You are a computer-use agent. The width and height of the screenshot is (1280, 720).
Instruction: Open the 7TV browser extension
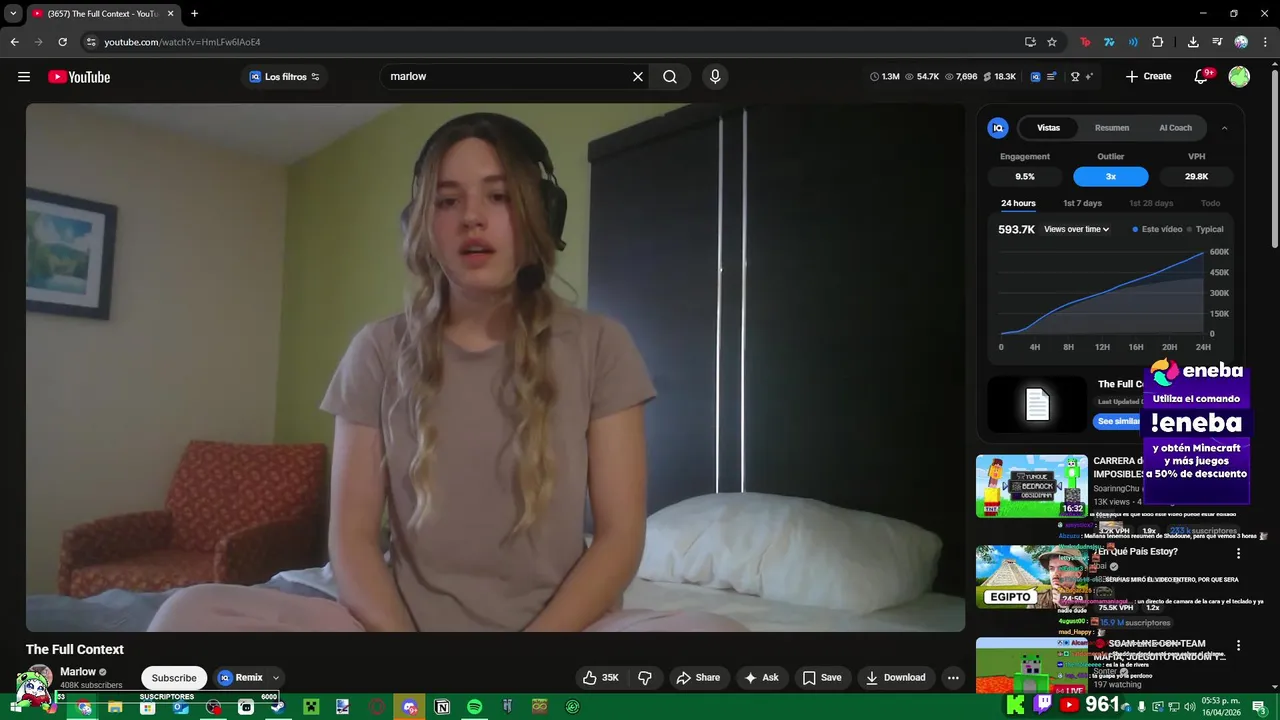pos(1109,42)
